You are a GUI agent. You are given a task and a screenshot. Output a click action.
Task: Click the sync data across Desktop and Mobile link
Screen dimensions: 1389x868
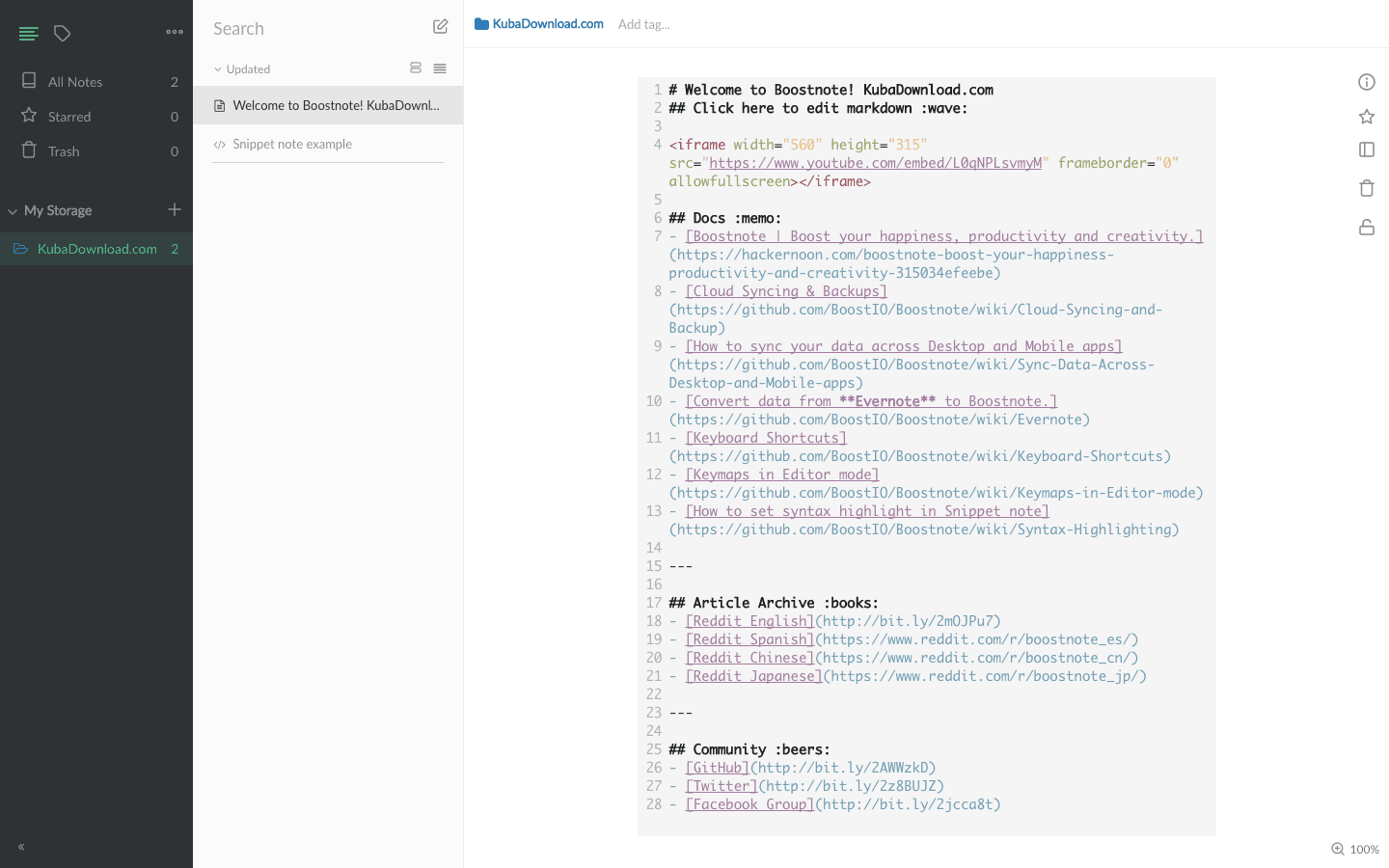(904, 346)
